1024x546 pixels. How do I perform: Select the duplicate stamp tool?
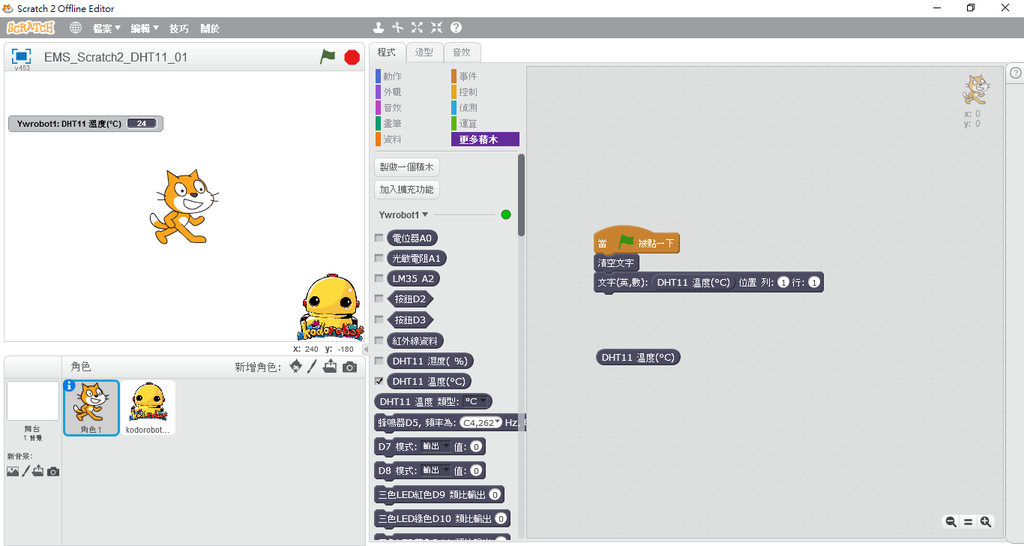pyautogui.click(x=379, y=28)
